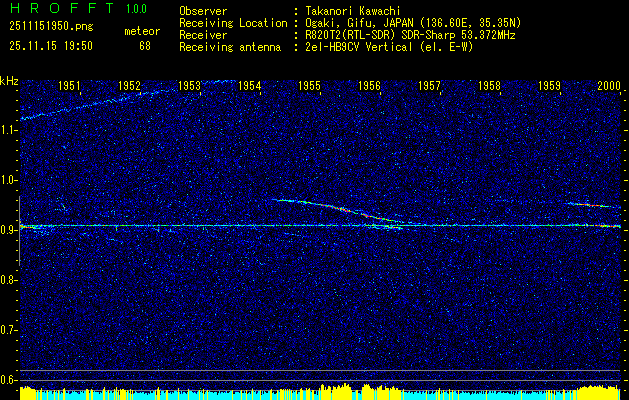
Task: Click the 0.7 frequency axis label
Action: [9, 329]
